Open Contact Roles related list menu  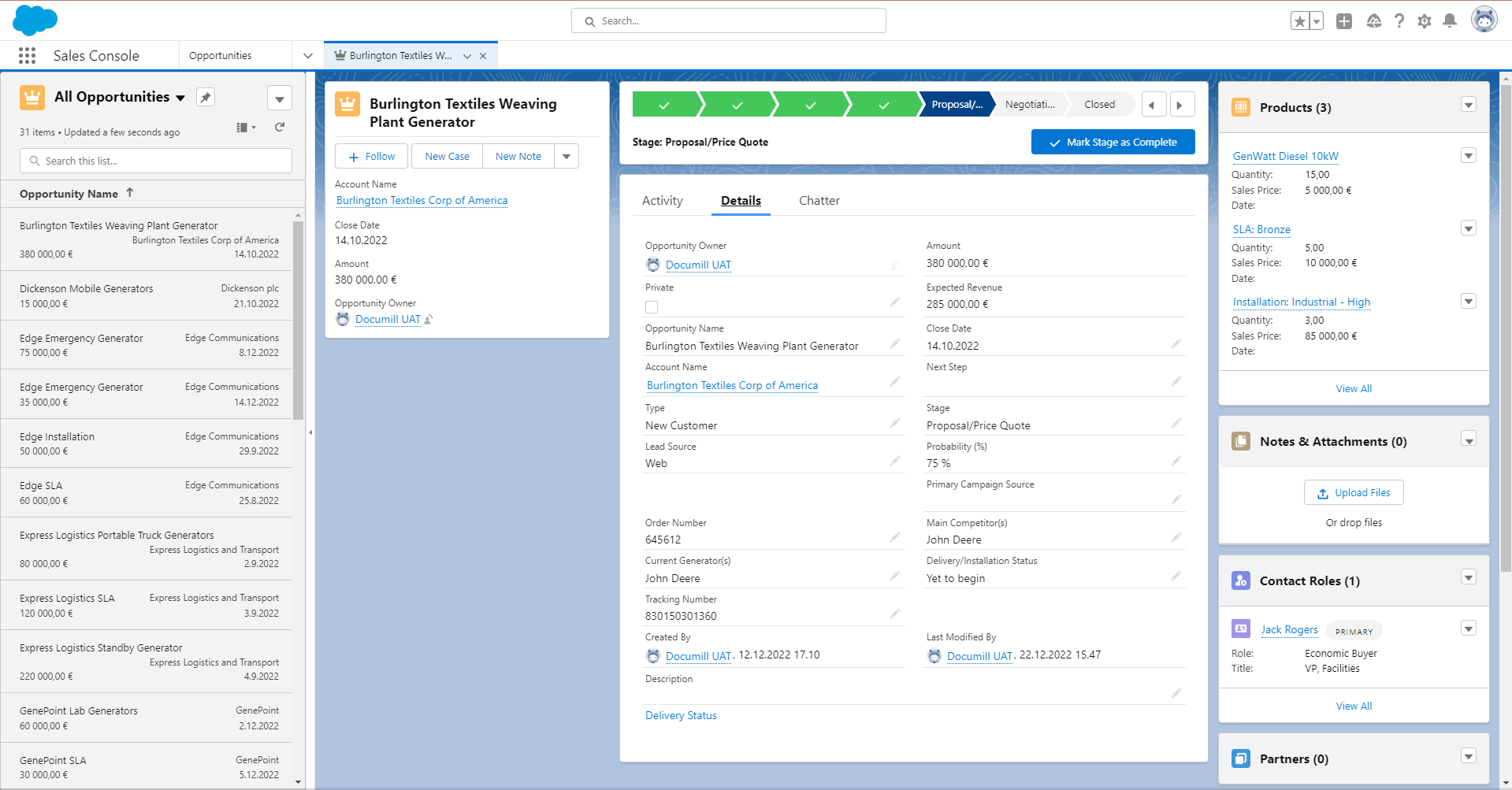click(x=1469, y=577)
